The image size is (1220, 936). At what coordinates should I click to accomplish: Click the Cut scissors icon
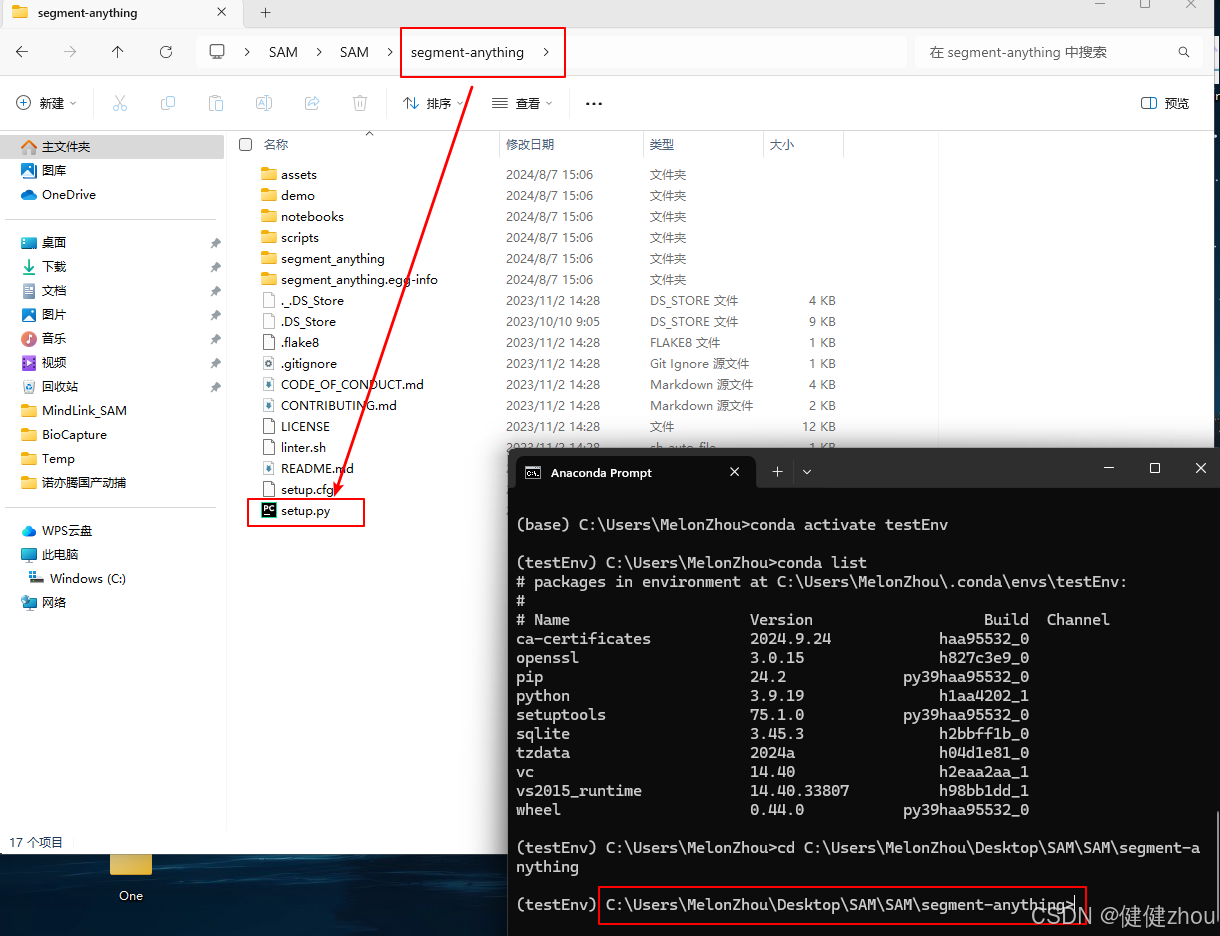click(x=120, y=103)
